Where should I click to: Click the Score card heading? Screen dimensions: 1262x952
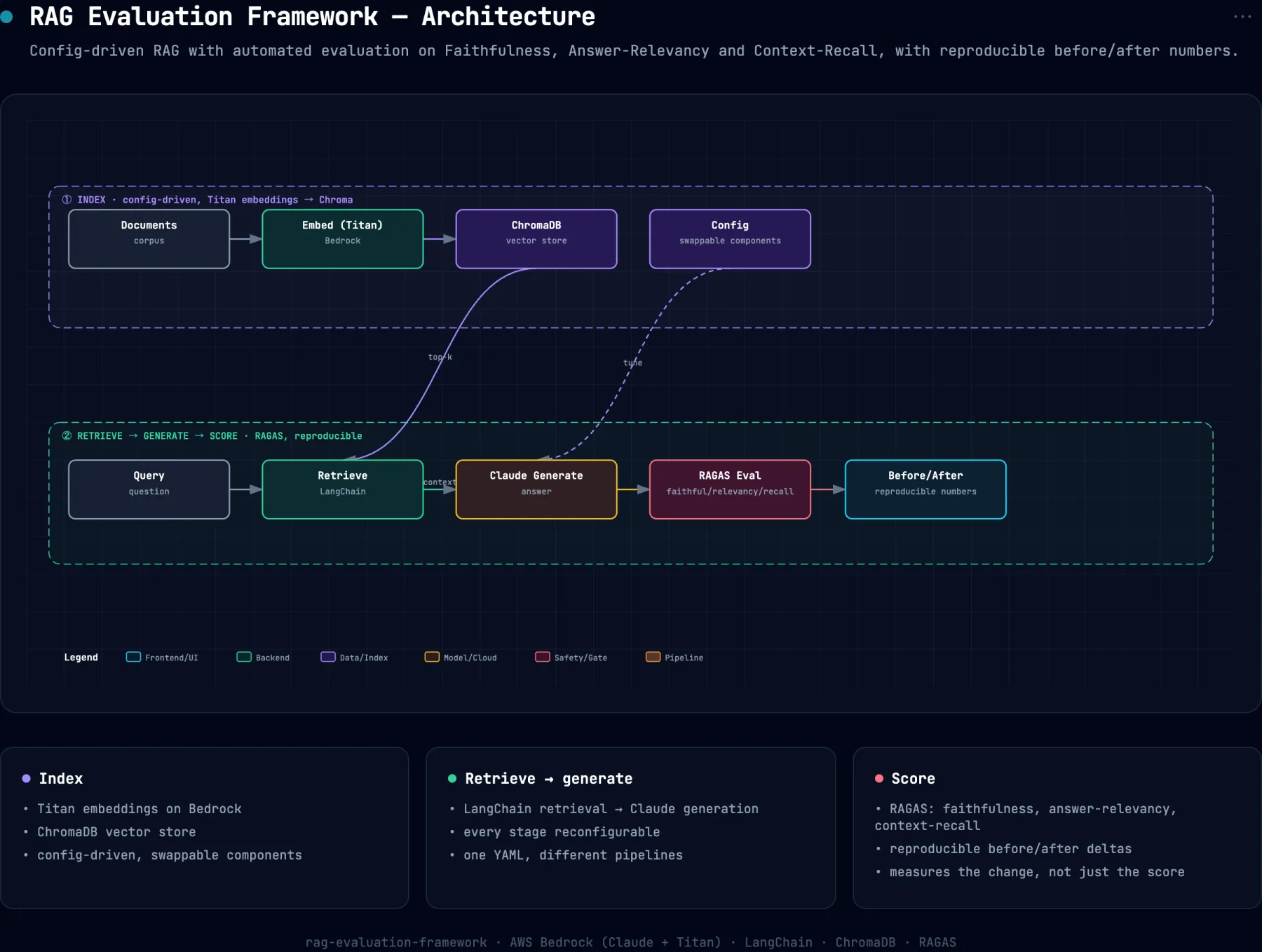pos(913,778)
